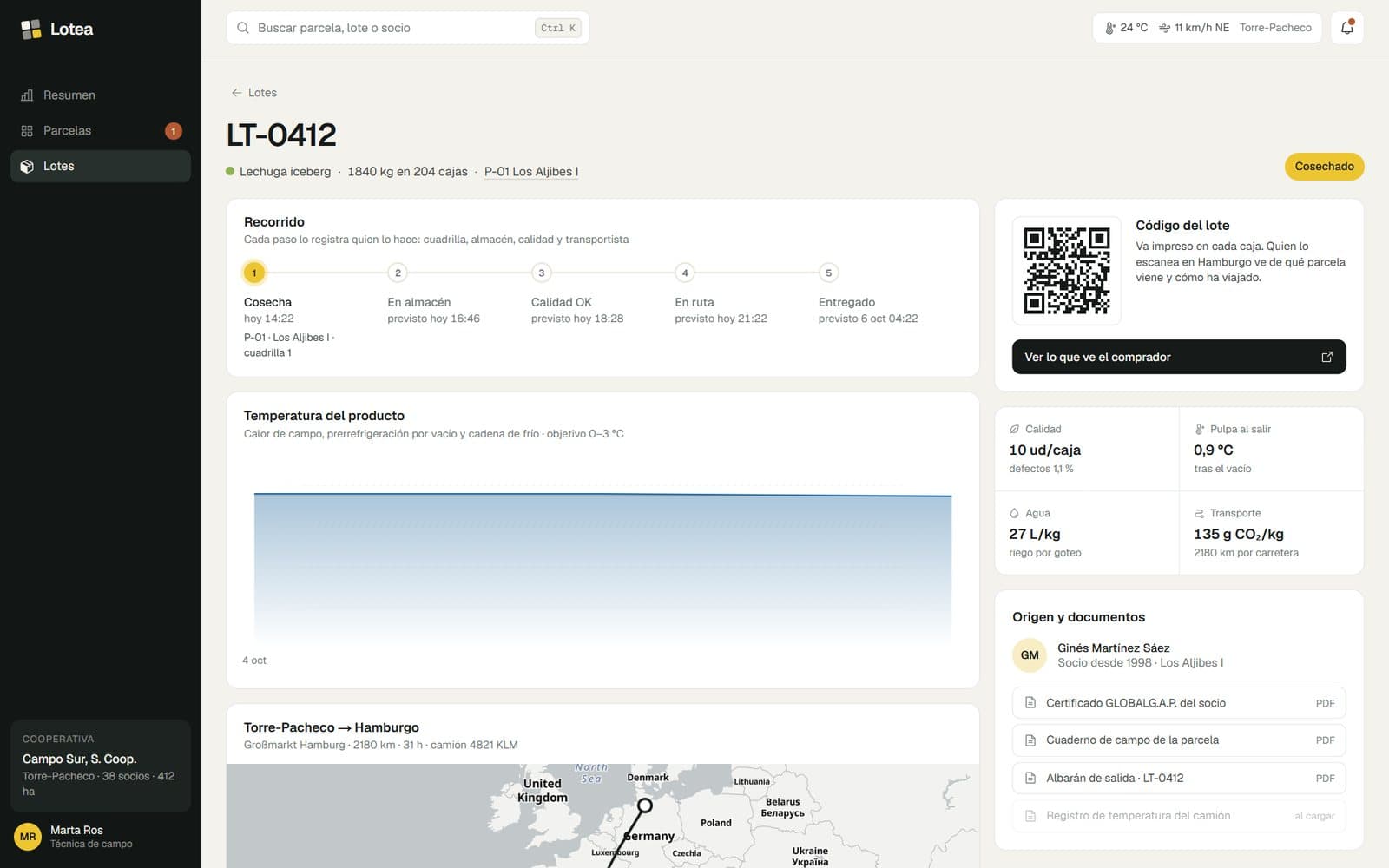Click the back arrow beside Lotes
Screen dimensions: 1389x868
click(x=236, y=93)
